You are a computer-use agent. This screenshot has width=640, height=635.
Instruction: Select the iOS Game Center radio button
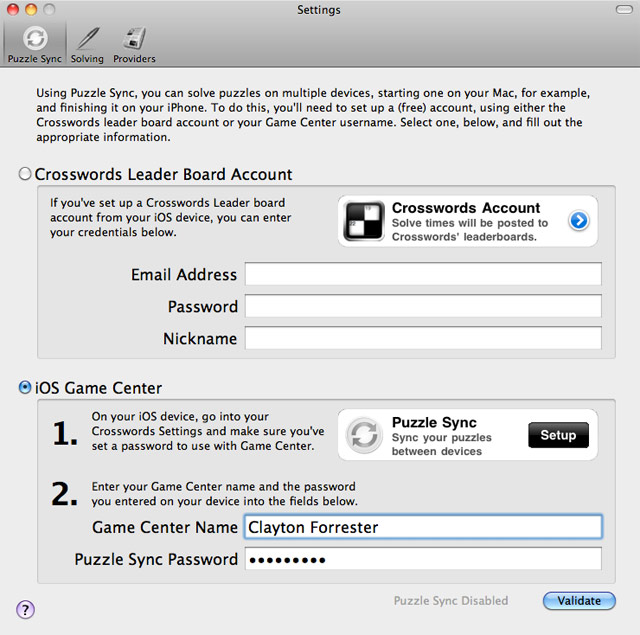click(x=25, y=387)
